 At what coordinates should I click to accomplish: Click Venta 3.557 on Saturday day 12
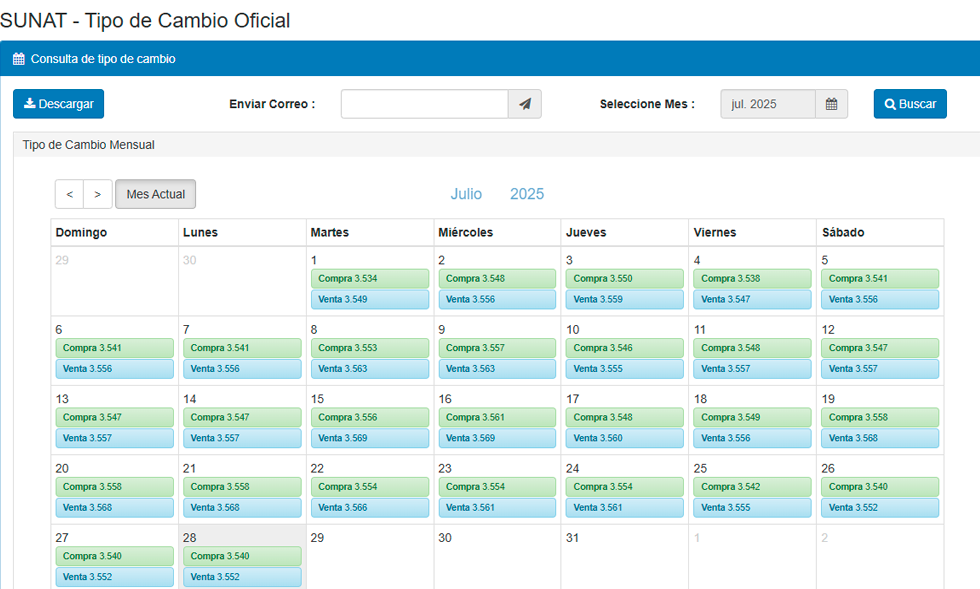coord(880,368)
